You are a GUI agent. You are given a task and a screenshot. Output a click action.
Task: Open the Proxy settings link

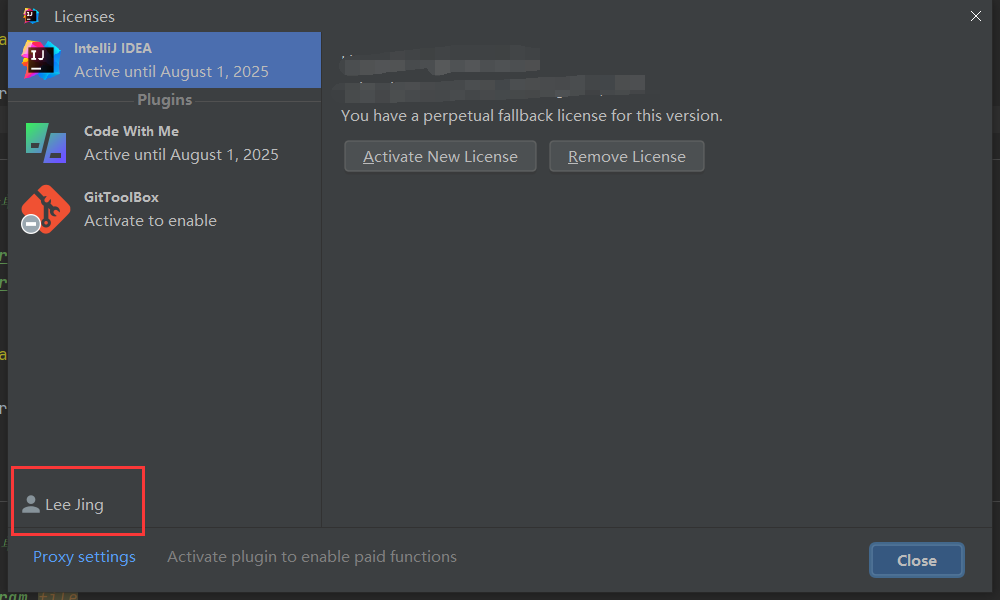[84, 557]
